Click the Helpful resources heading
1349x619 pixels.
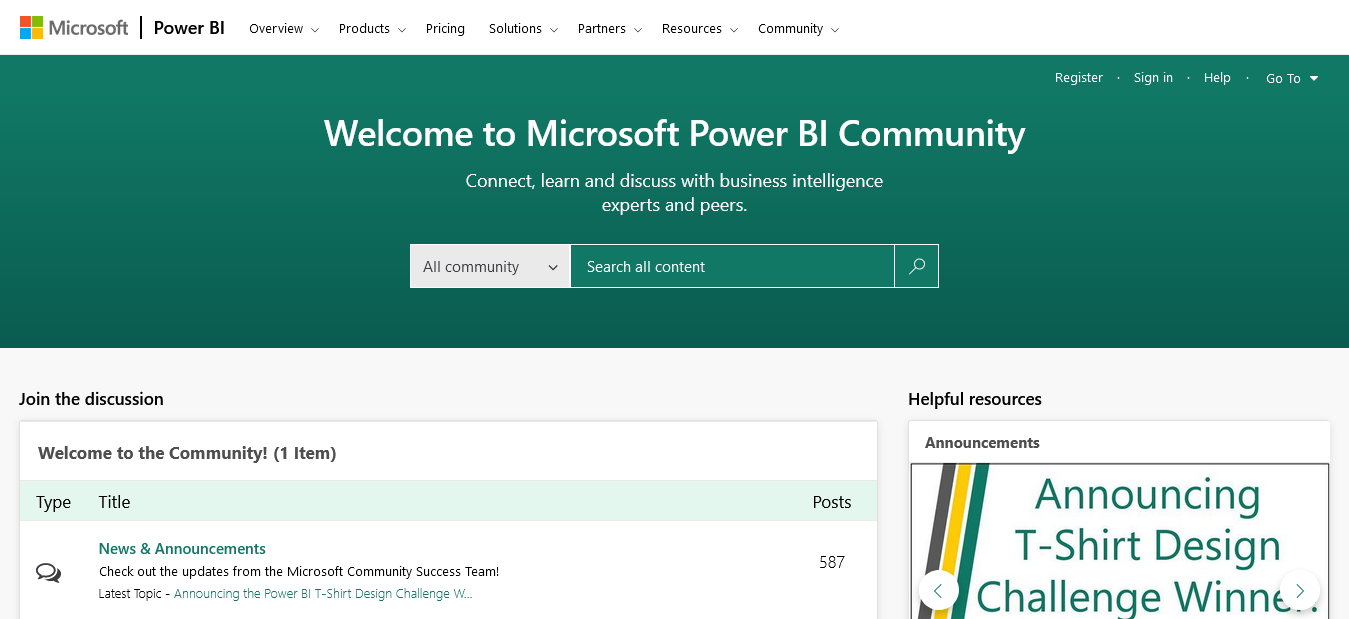pyautogui.click(x=975, y=399)
